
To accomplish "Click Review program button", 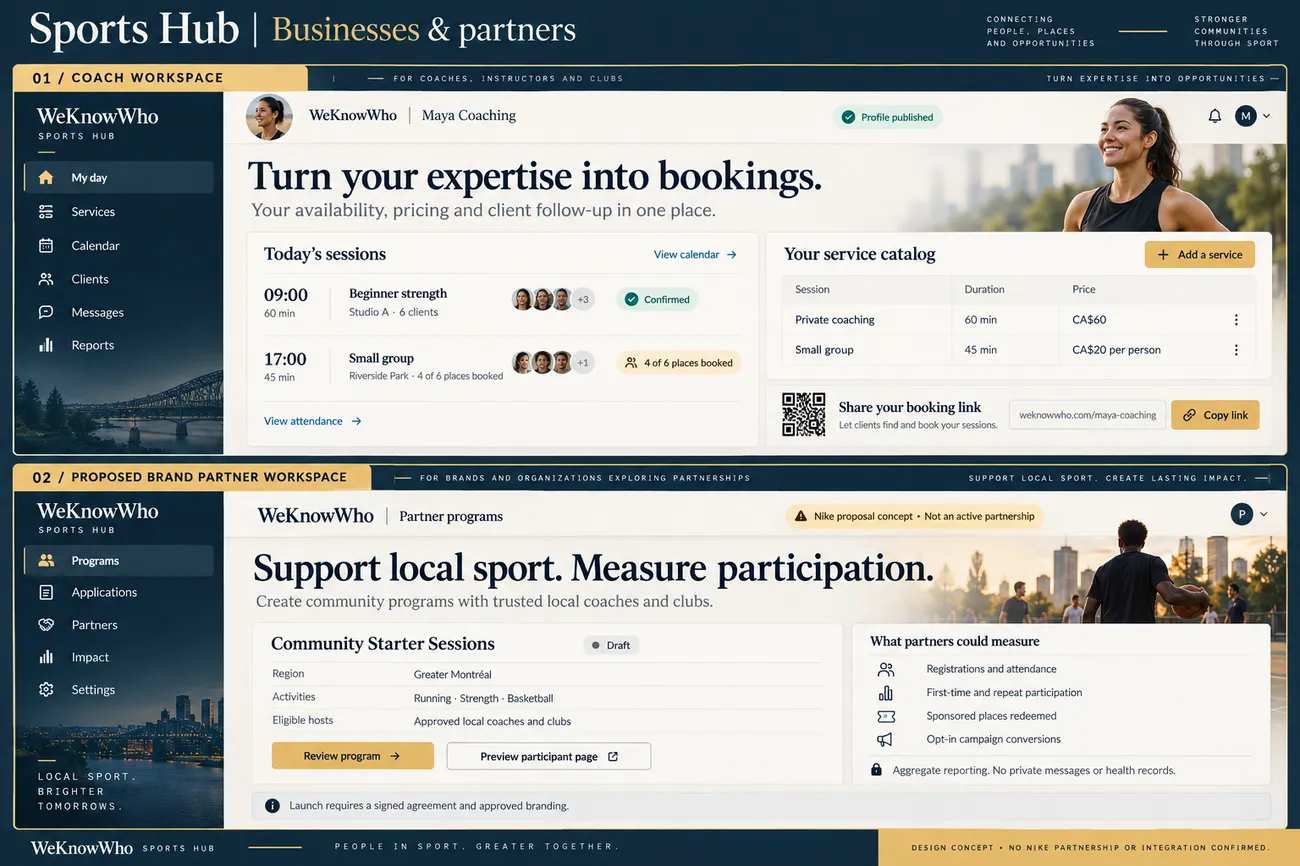I will tap(353, 756).
